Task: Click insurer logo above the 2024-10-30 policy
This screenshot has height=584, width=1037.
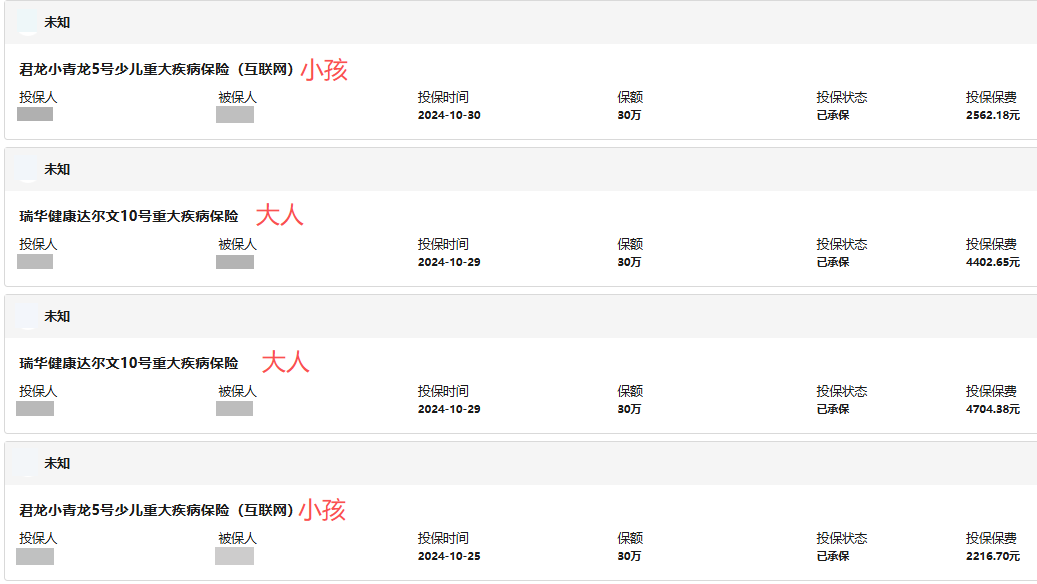Action: point(28,22)
